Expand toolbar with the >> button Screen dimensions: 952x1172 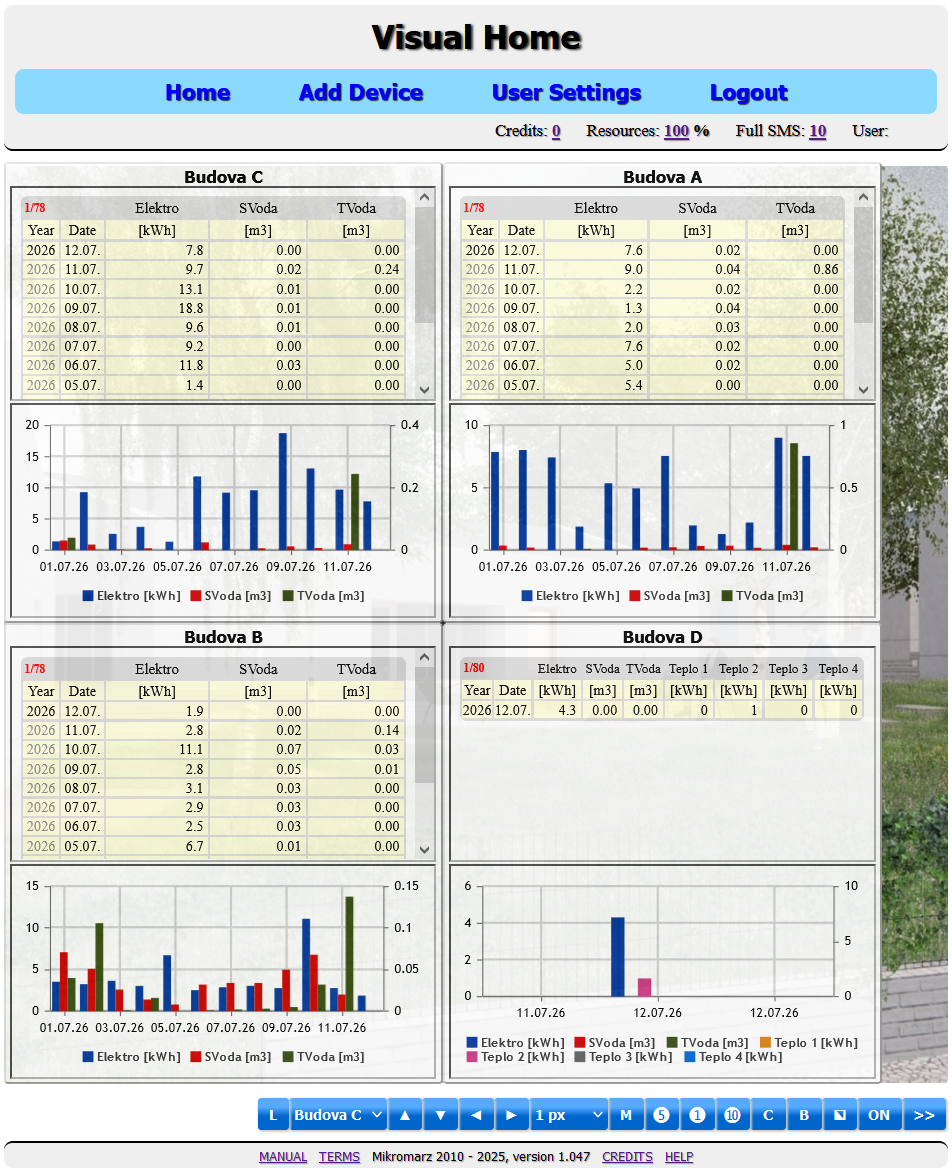(924, 1114)
